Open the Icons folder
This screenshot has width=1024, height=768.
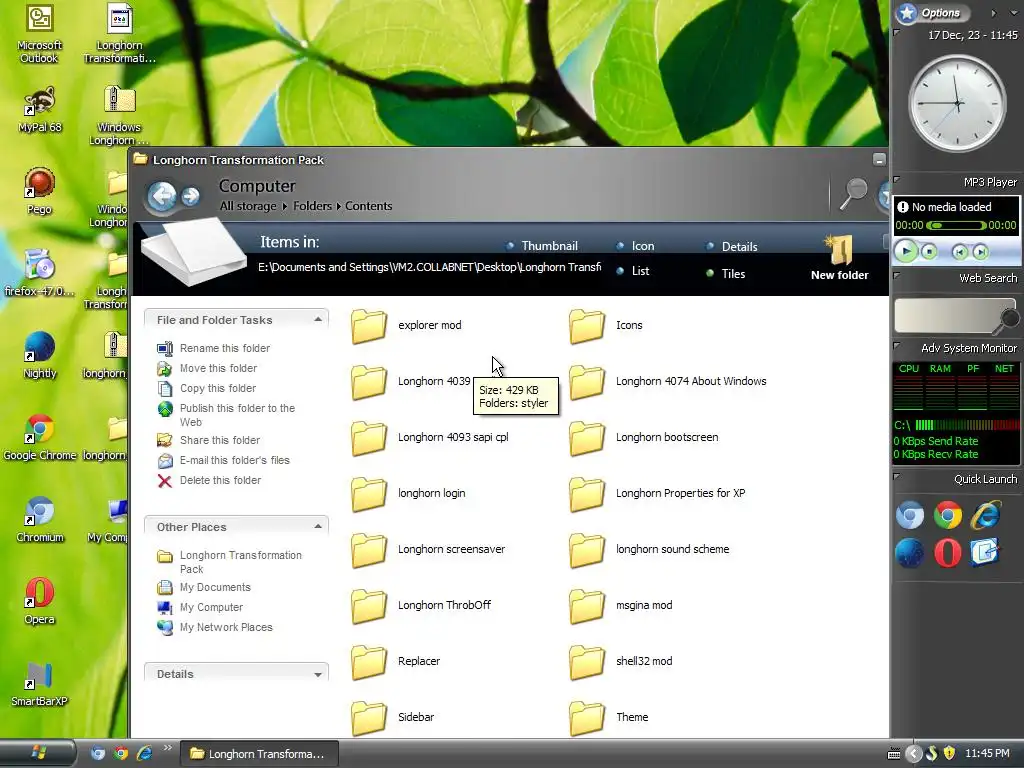pyautogui.click(x=605, y=325)
